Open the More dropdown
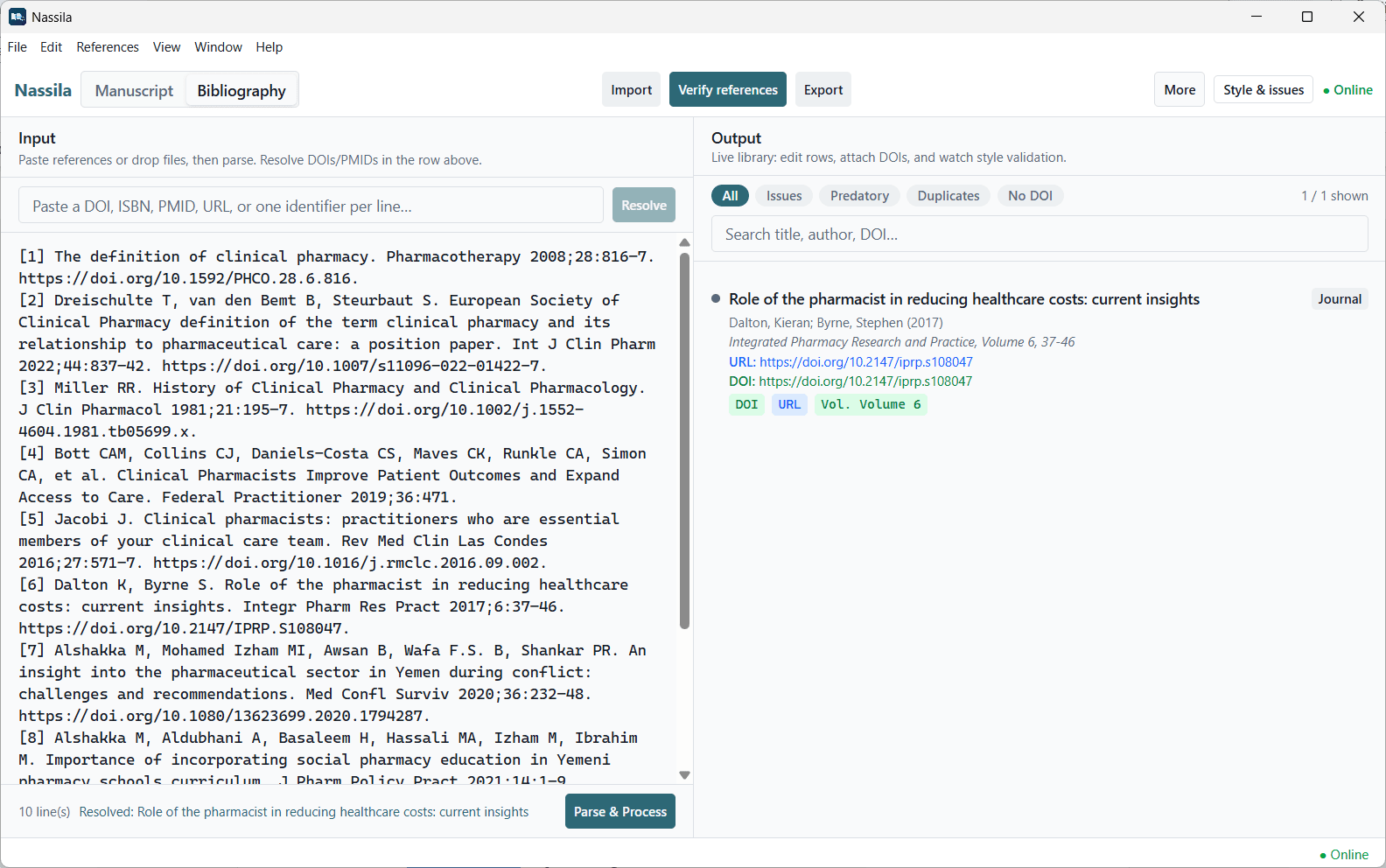1386x868 pixels. [1179, 89]
